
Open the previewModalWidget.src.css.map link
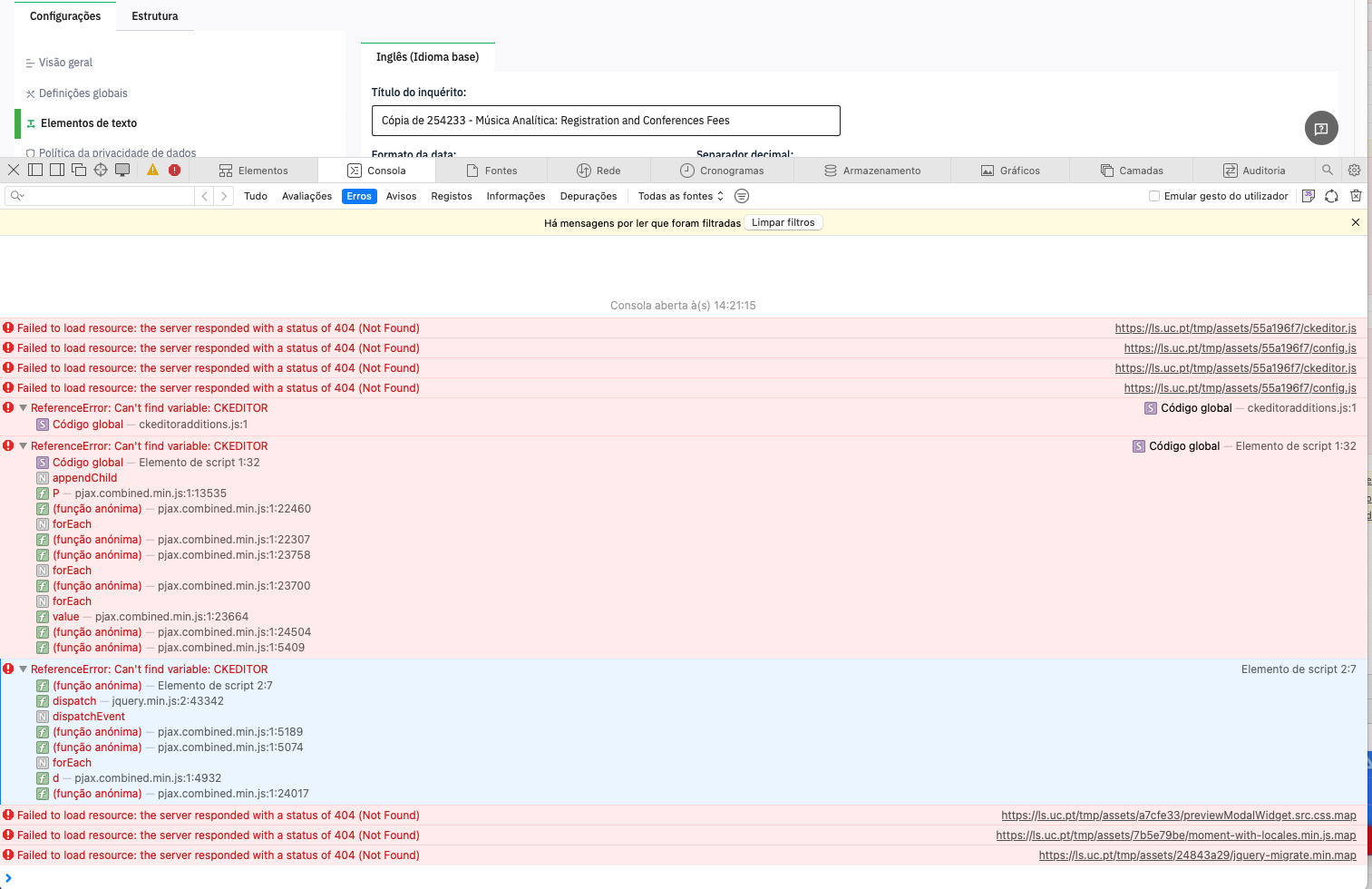(1178, 816)
